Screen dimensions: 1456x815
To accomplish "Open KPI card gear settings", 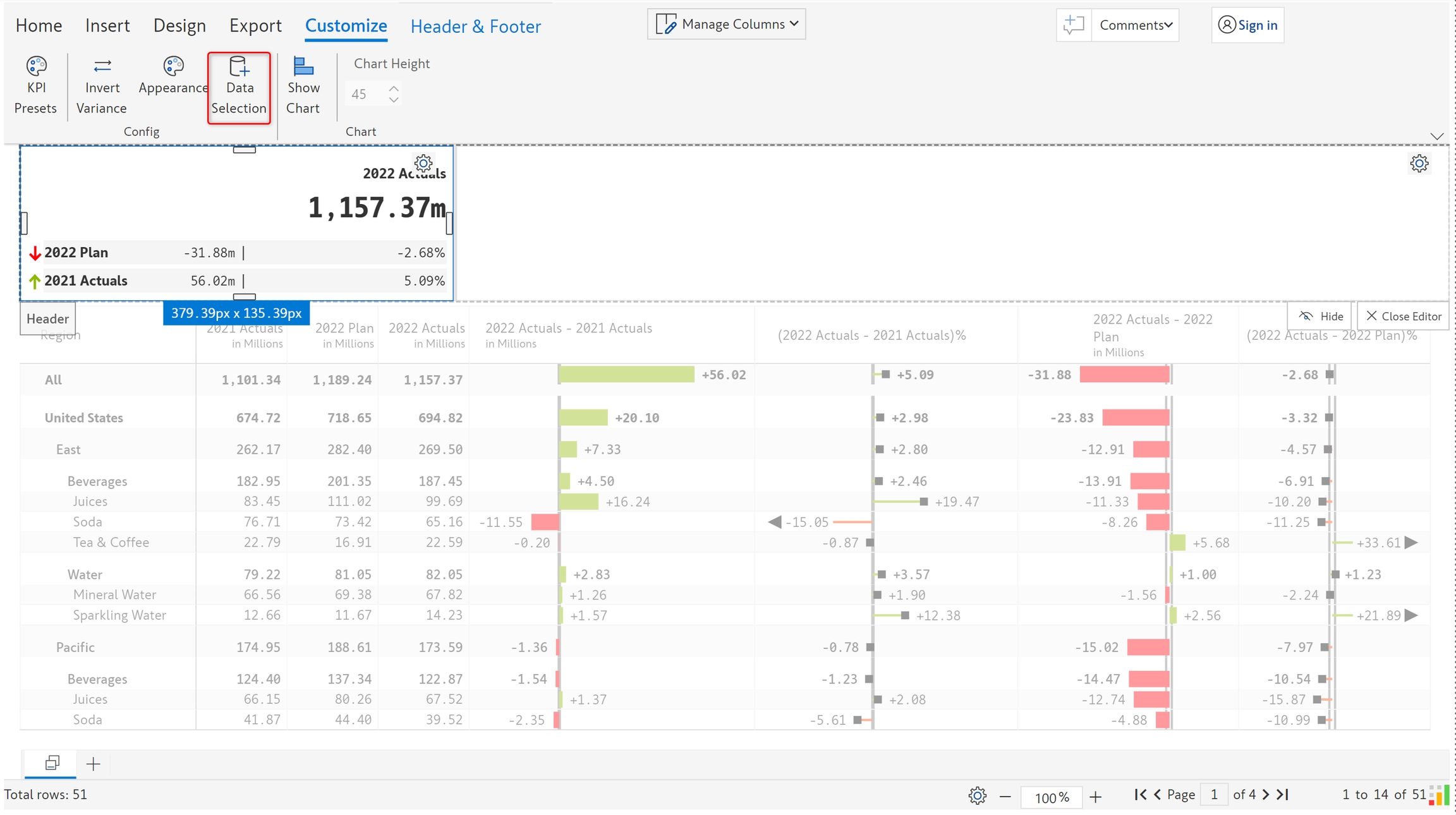I will coord(423,164).
